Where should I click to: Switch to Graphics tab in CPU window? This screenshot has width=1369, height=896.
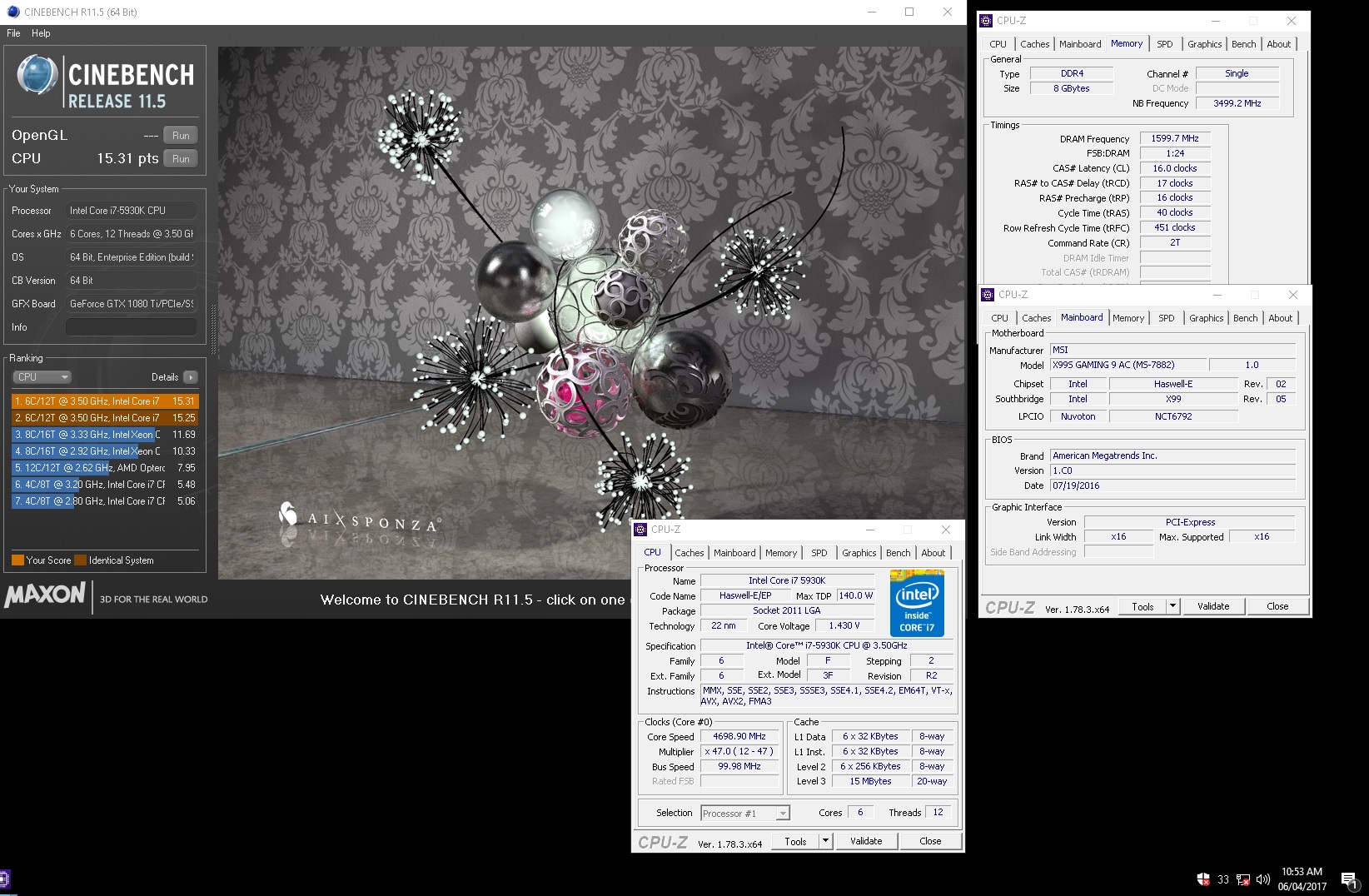859,553
